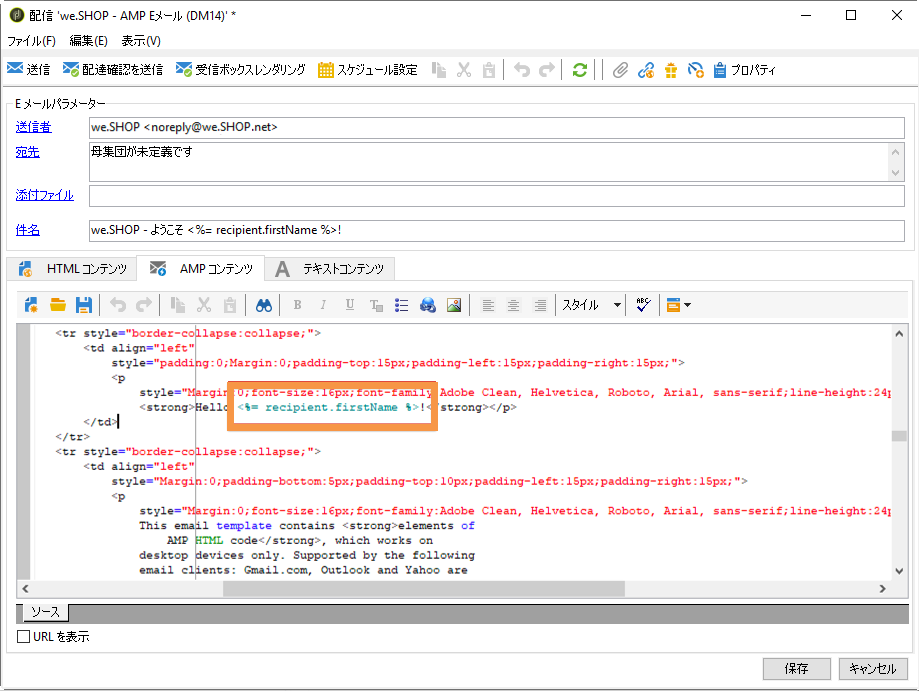919x691 pixels.
Task: Click the 件名 subject link
Action: [28, 230]
